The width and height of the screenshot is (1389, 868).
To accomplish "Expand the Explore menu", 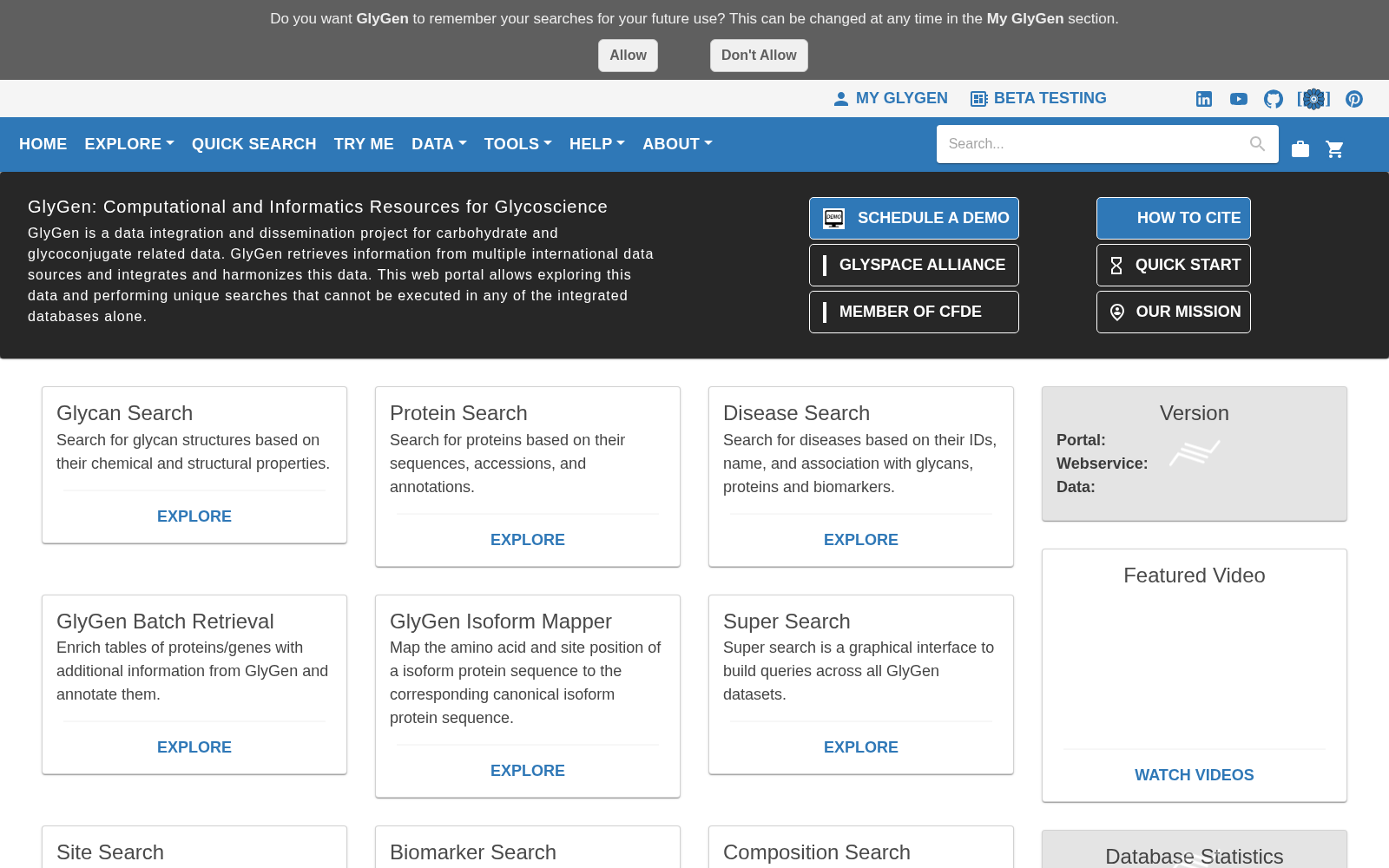I will click(x=129, y=144).
